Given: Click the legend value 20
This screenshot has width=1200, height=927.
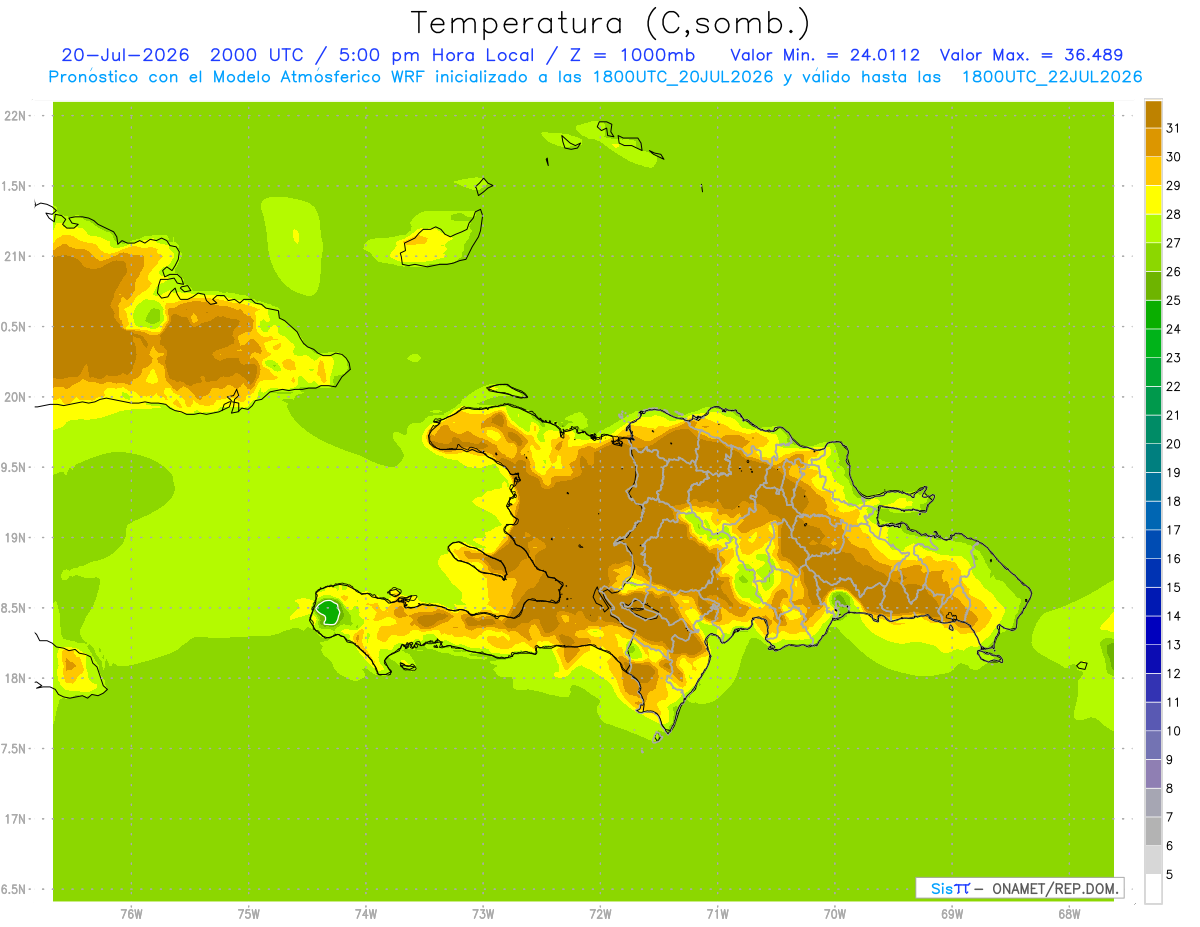Looking at the screenshot, I should tap(1174, 444).
